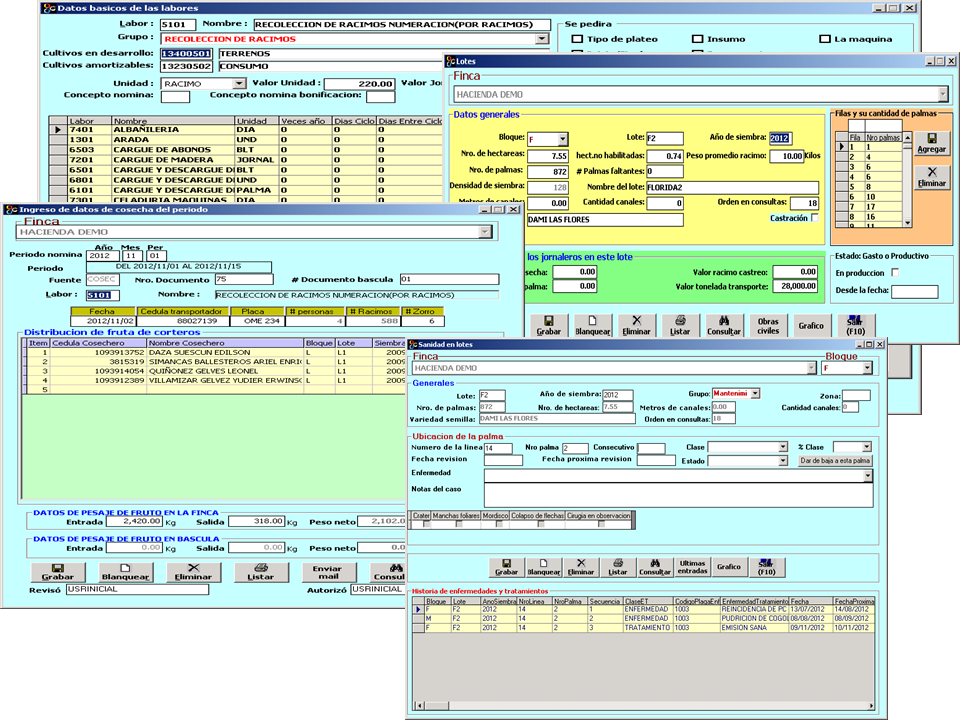960x720 pixels.
Task: Expand the Finca dropdown in Ingreso de cosecha
Action: [x=485, y=232]
